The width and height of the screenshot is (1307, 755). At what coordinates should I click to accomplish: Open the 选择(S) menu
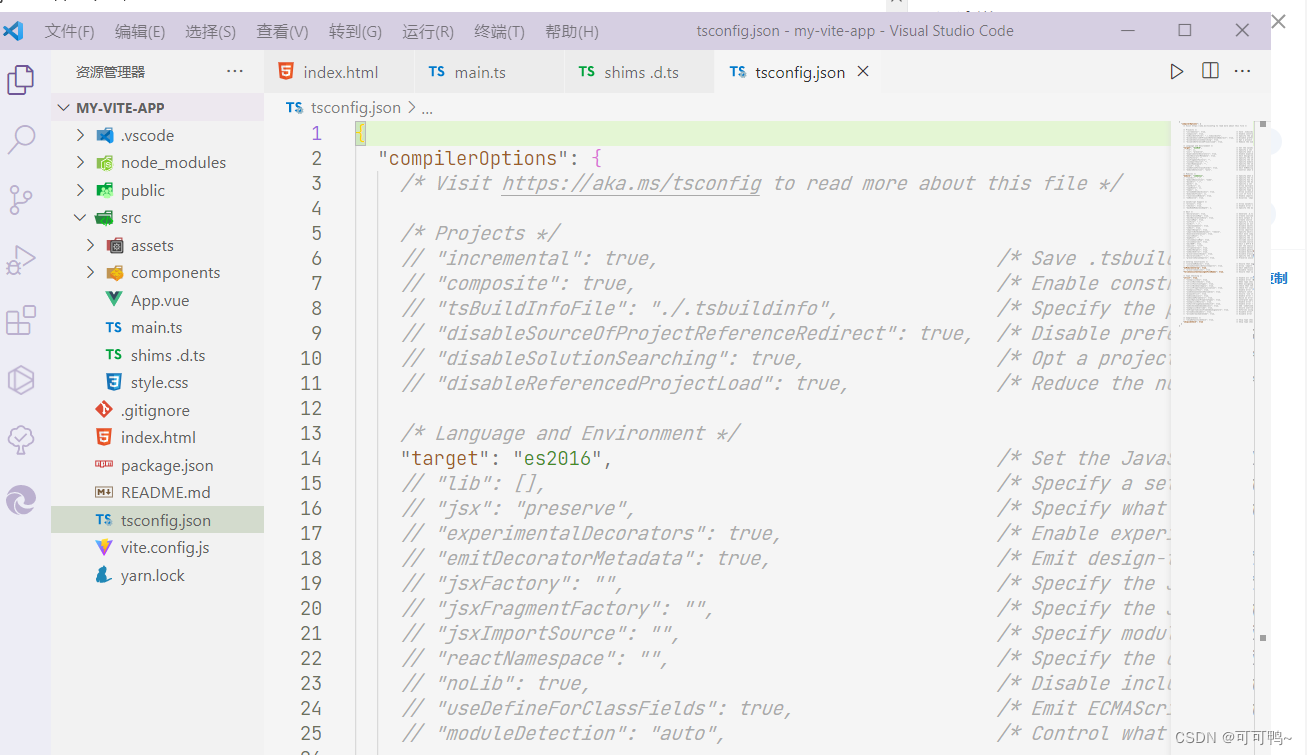coord(210,32)
